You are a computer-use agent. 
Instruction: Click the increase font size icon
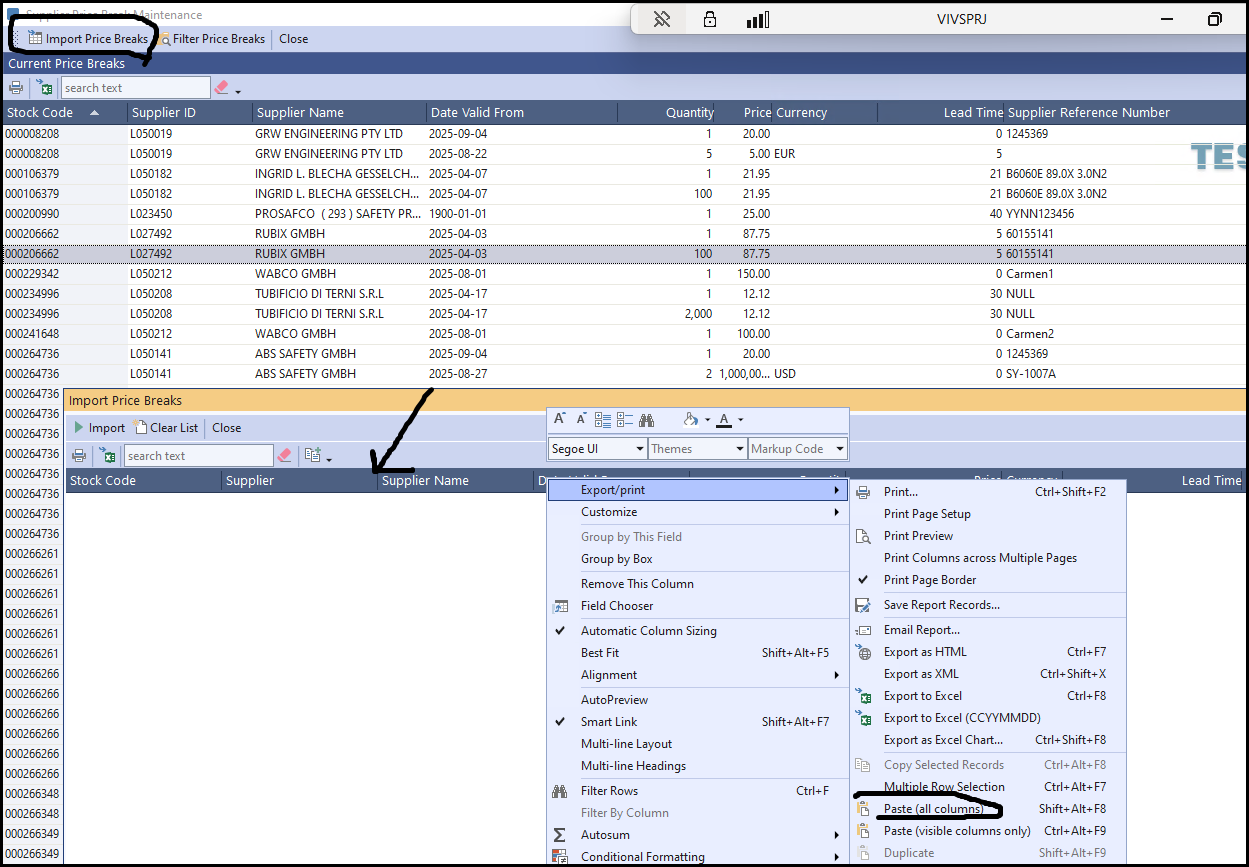[x=560, y=420]
